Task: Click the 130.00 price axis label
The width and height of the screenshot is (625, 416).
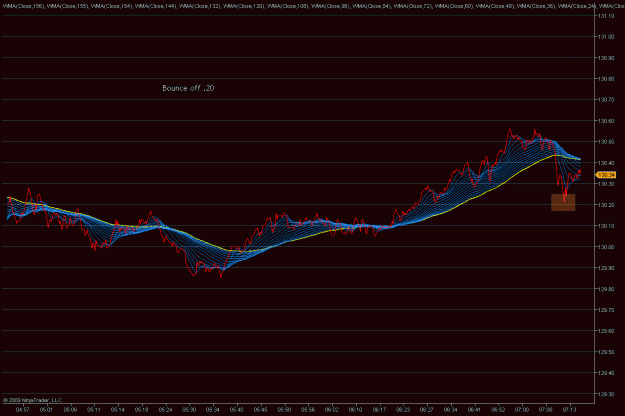Action: [606, 247]
